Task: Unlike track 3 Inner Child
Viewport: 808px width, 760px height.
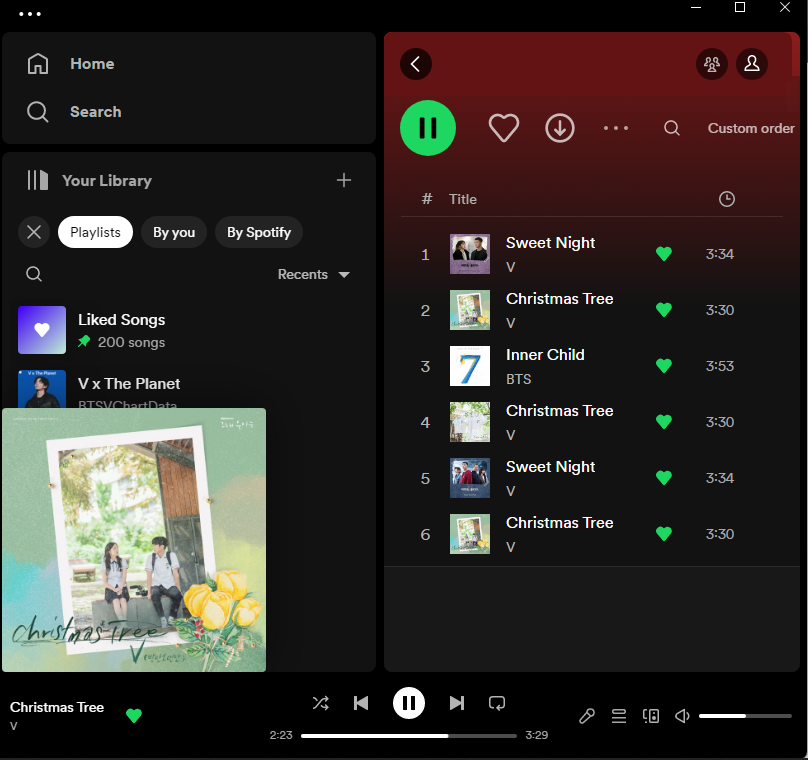Action: click(x=664, y=366)
